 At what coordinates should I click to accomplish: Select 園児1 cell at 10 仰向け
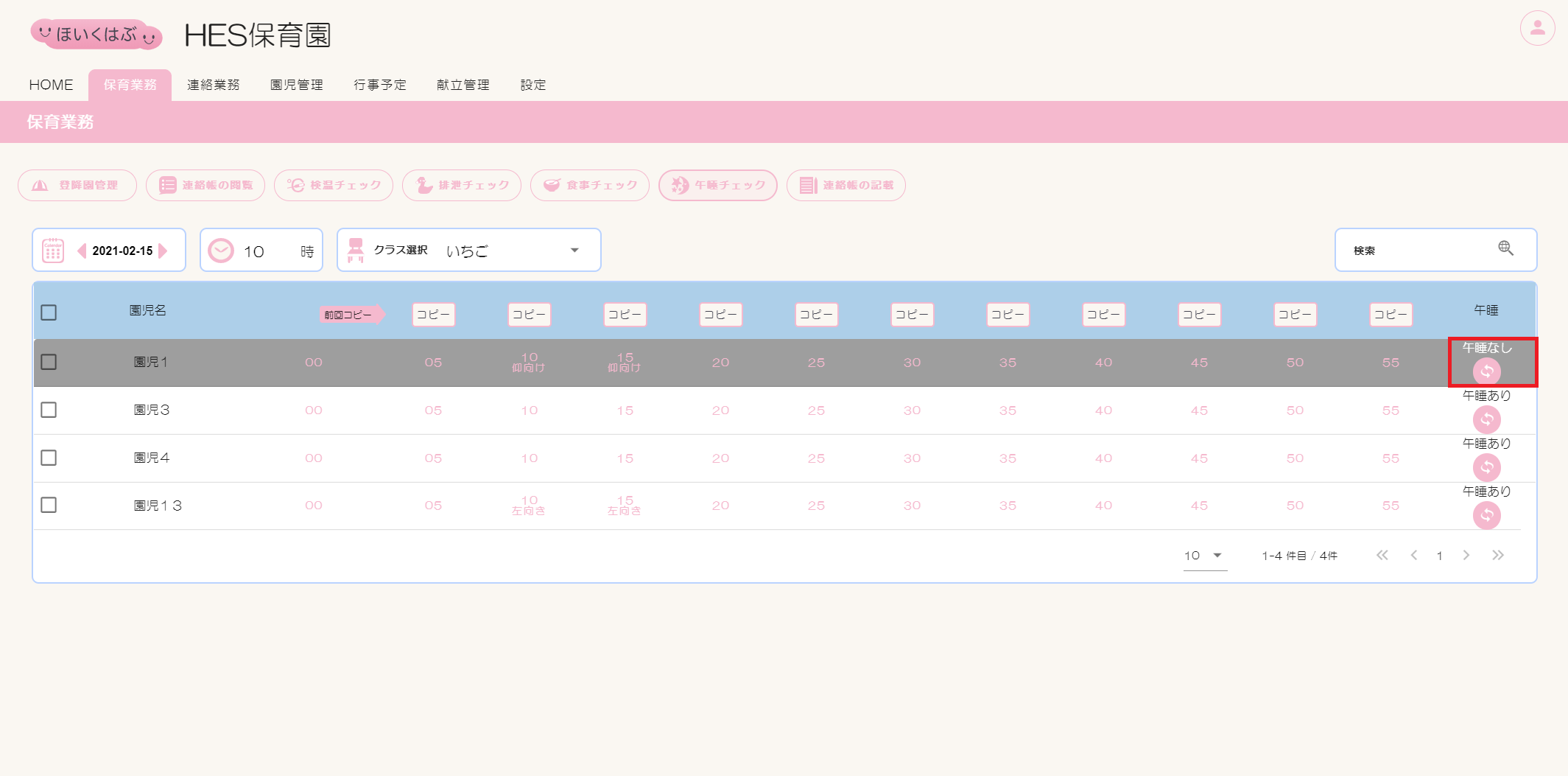(529, 362)
